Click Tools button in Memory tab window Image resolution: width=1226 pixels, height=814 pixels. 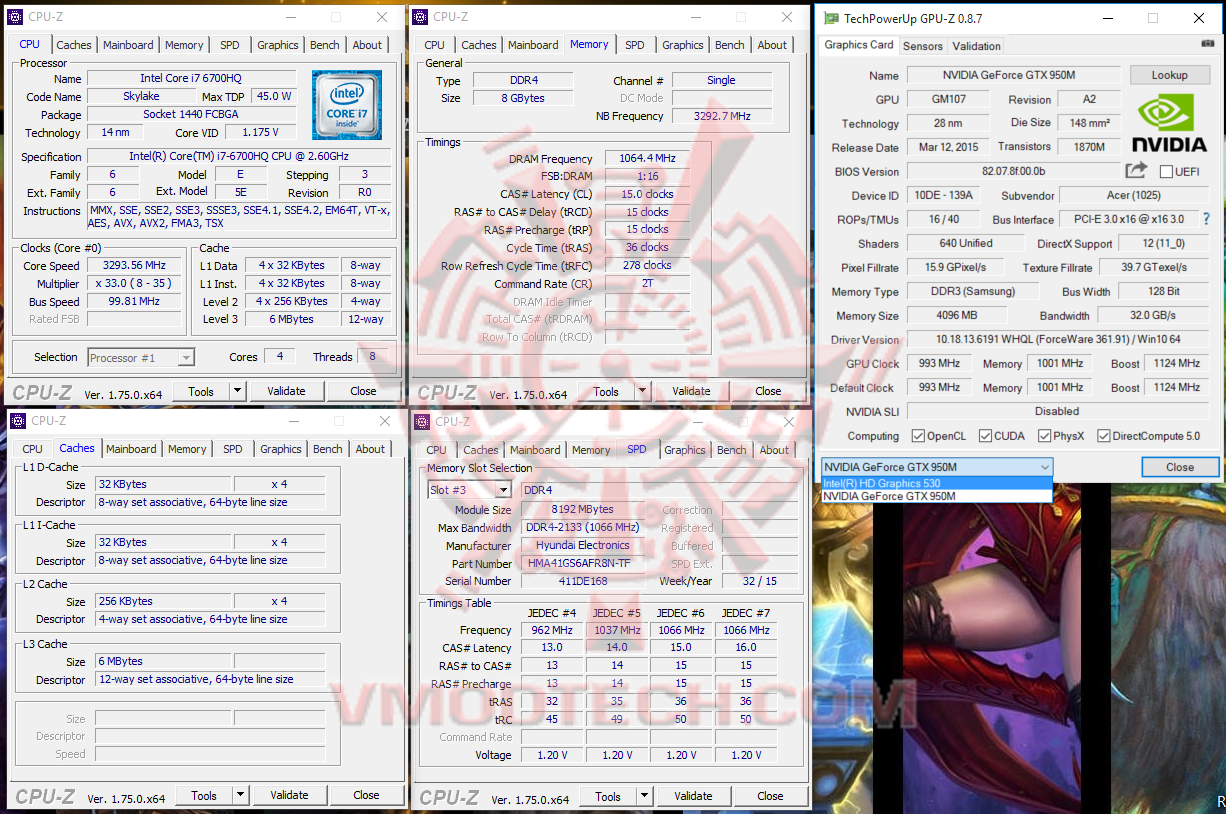pos(606,391)
